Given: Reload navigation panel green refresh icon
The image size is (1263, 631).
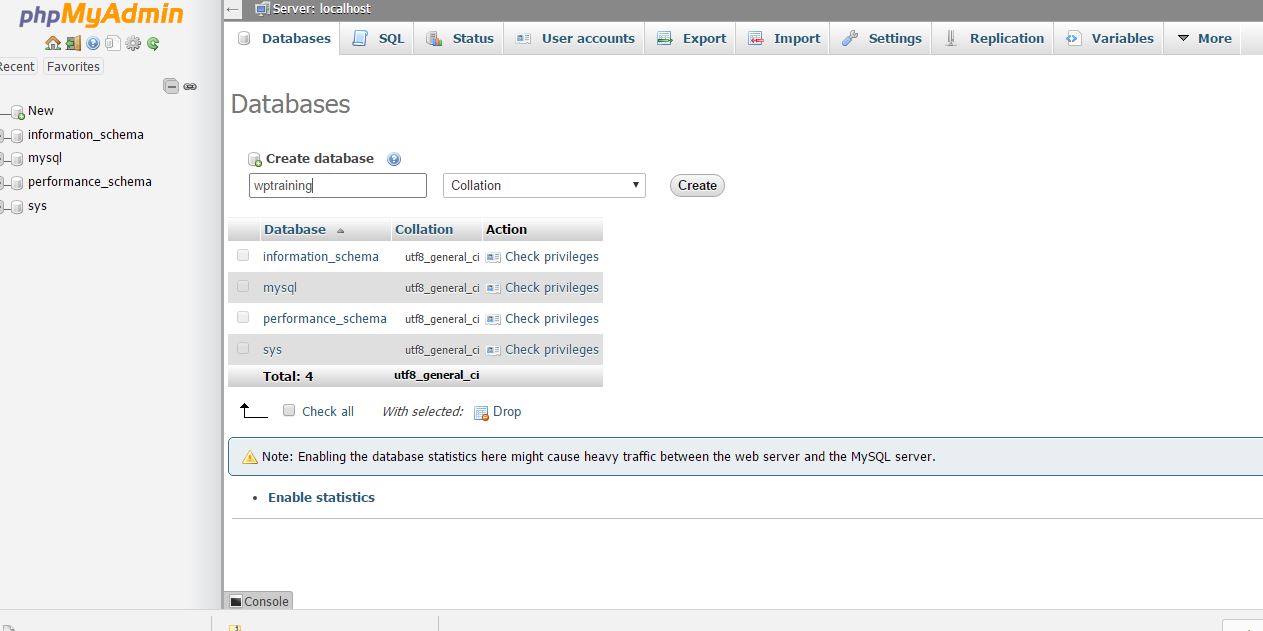Looking at the screenshot, I should pos(153,43).
